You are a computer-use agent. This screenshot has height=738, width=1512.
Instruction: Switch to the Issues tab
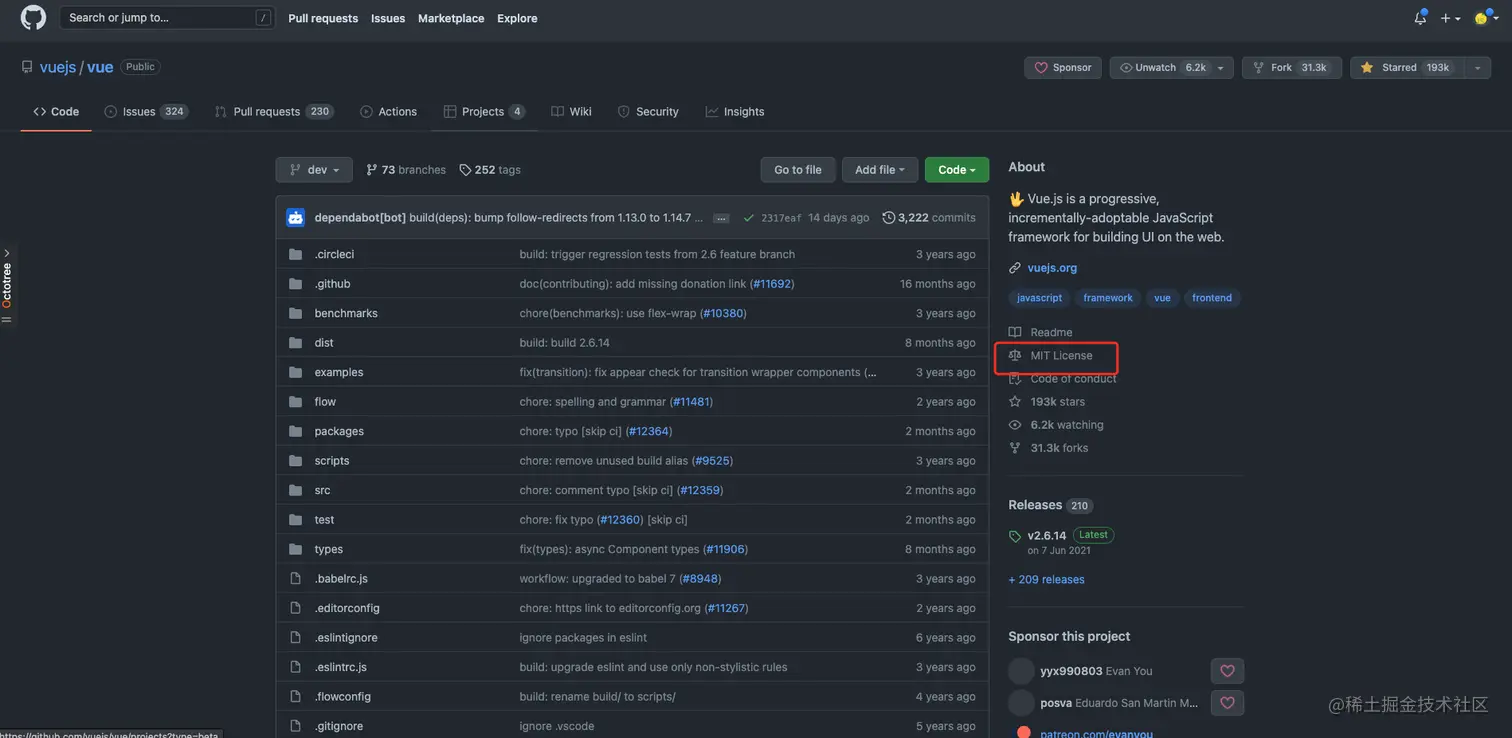(x=146, y=111)
